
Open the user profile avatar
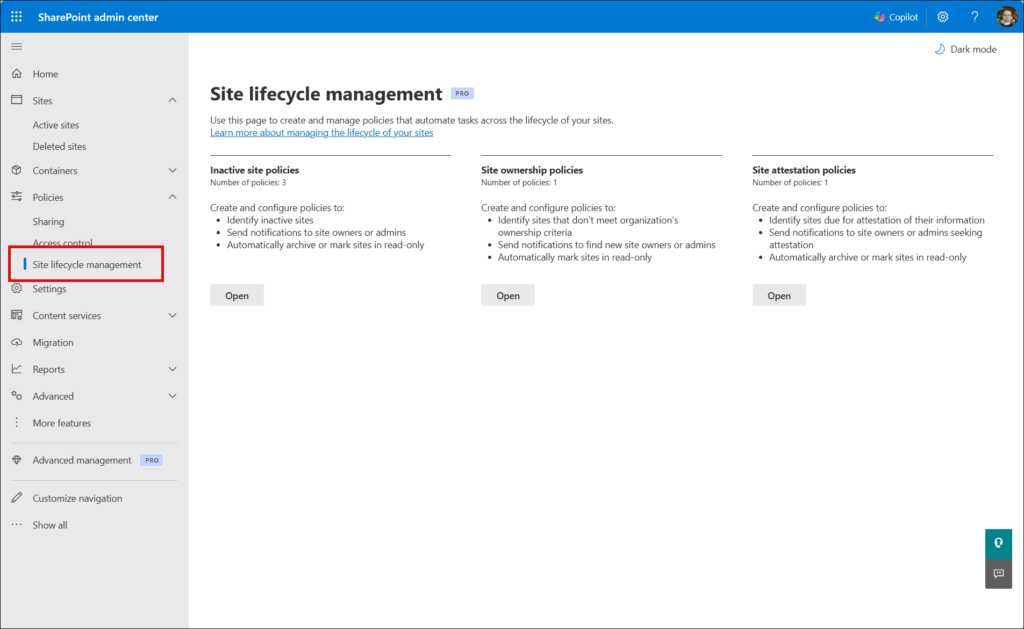(1006, 17)
